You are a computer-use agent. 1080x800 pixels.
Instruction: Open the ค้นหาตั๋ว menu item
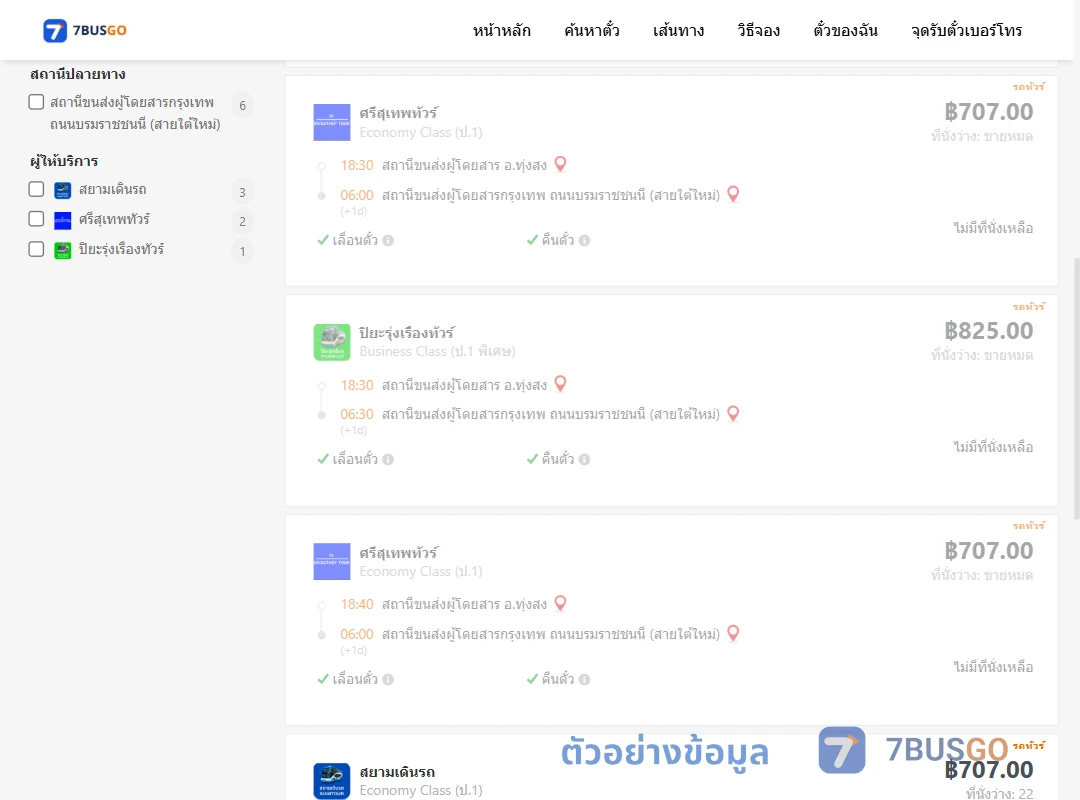tap(592, 30)
